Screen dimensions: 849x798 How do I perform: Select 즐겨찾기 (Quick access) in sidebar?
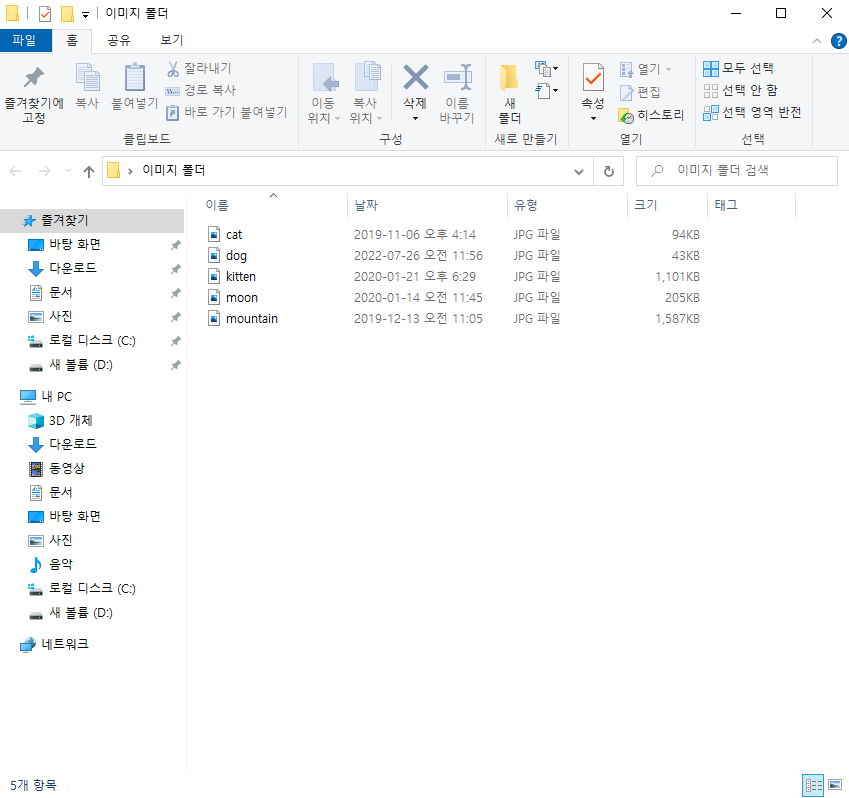[x=92, y=220]
